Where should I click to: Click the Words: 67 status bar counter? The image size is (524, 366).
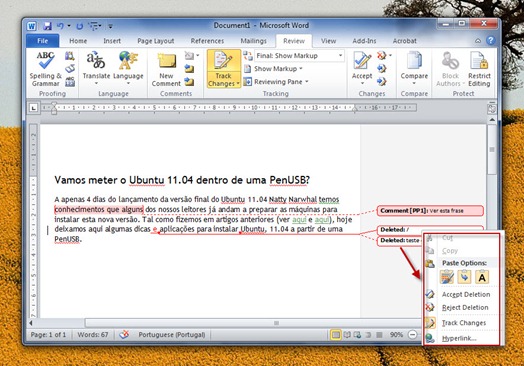coord(93,335)
